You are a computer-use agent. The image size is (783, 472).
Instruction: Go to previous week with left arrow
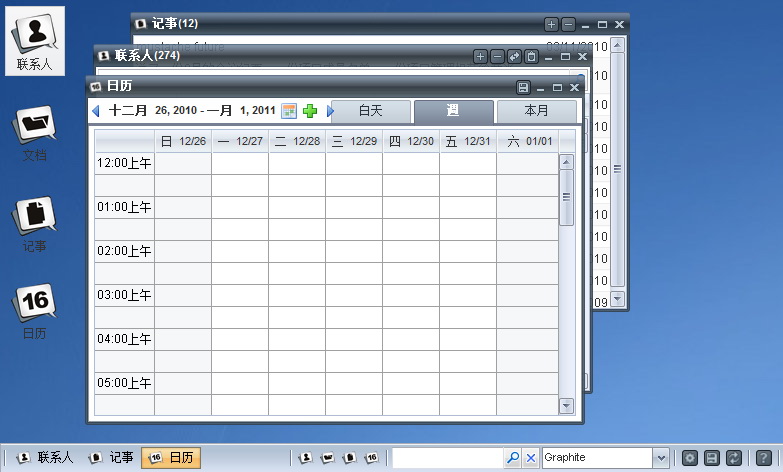[x=96, y=111]
